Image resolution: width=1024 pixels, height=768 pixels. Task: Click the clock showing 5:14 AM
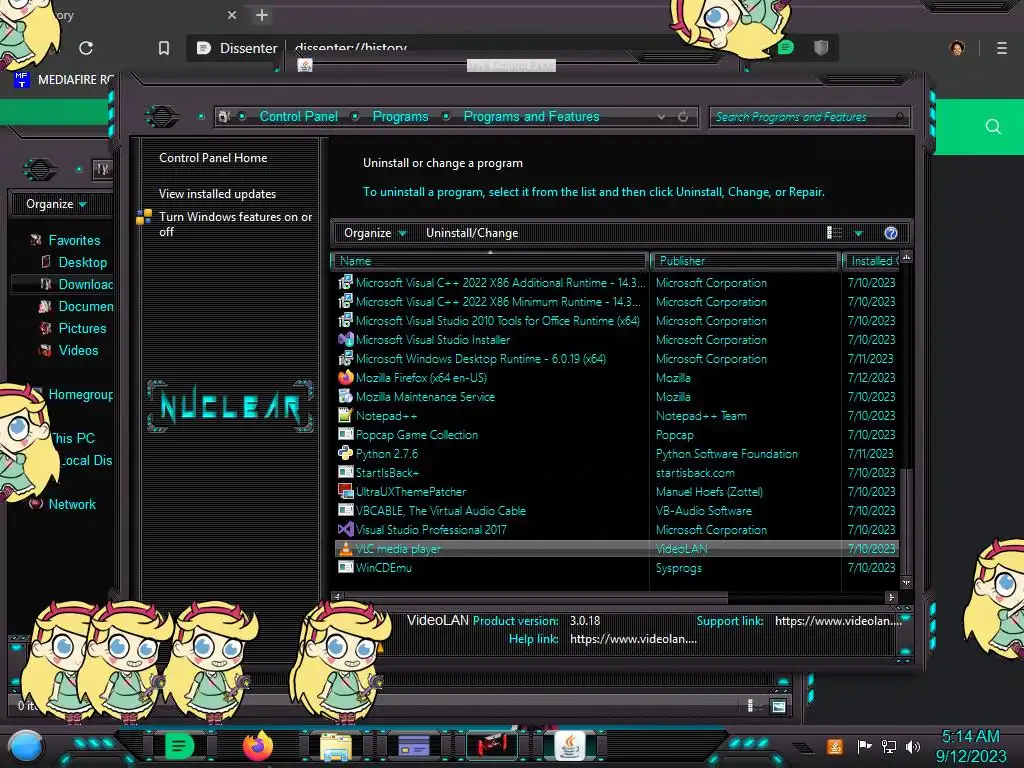[x=970, y=737]
